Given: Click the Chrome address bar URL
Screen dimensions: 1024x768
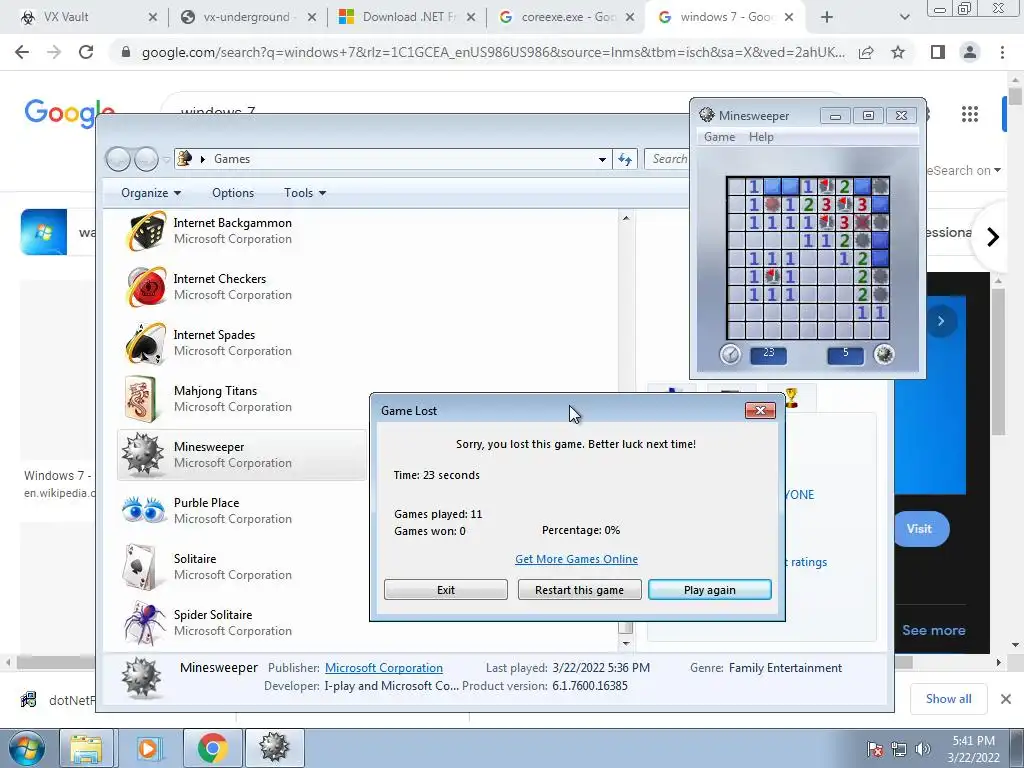Looking at the screenshot, I should 493,52.
